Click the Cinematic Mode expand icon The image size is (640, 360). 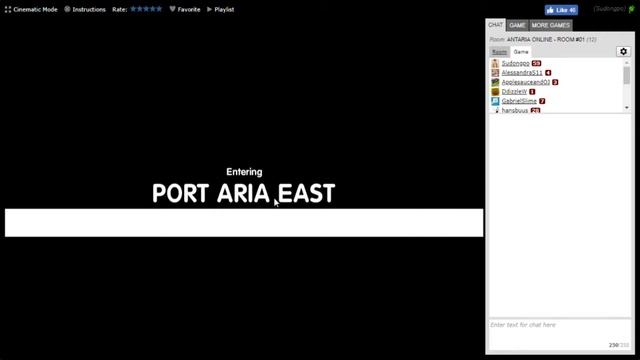point(8,9)
